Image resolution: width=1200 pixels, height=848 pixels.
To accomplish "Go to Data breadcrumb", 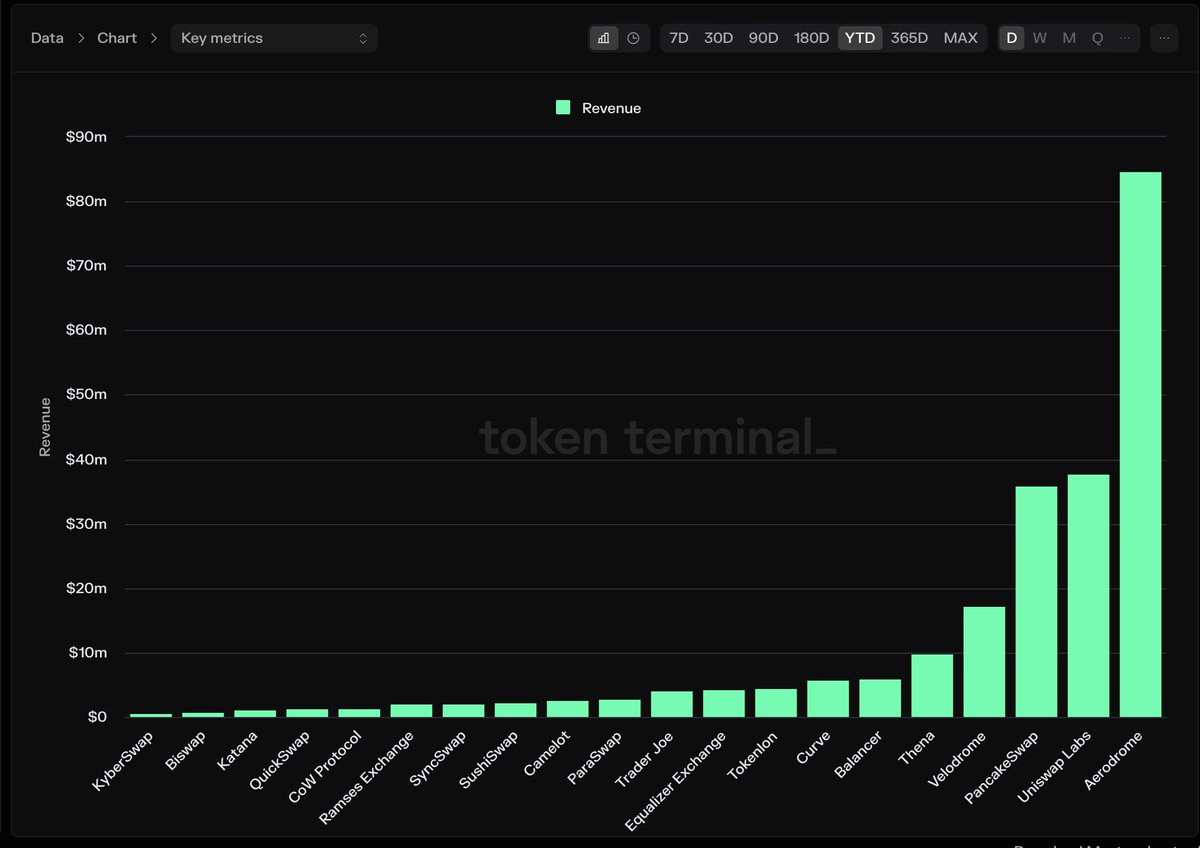I will 47,38.
